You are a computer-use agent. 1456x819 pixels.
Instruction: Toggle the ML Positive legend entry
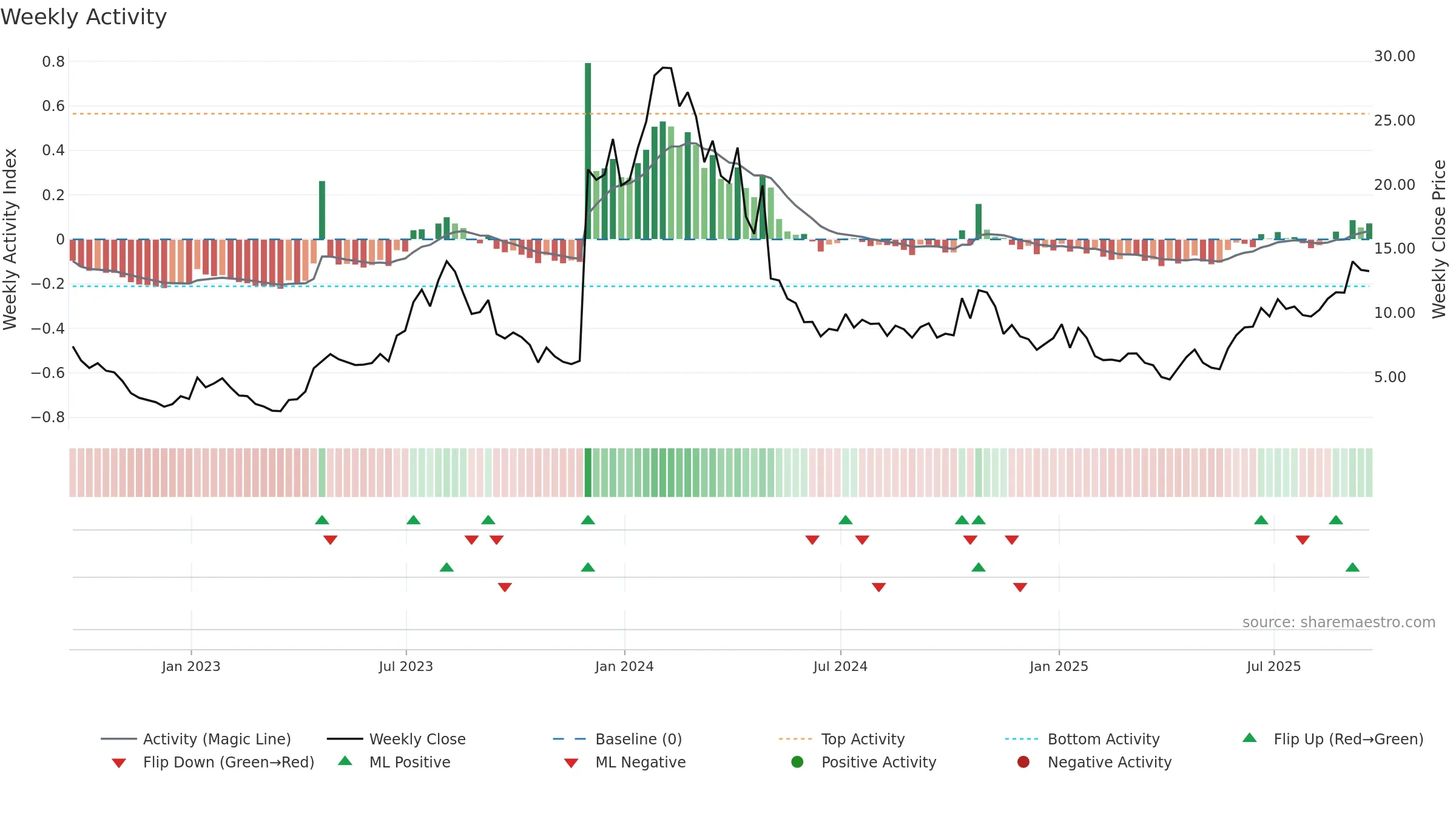pos(394,762)
